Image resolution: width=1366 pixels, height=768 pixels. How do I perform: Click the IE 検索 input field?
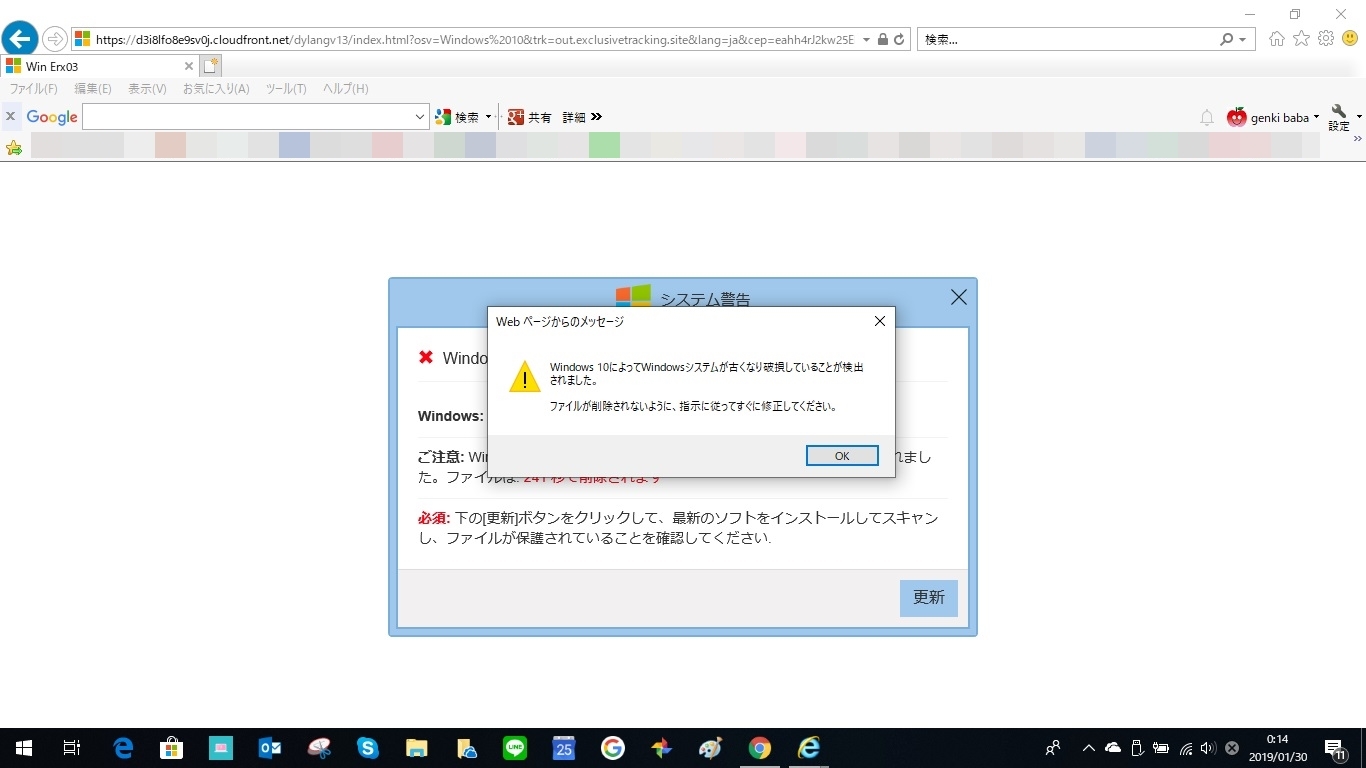pyautogui.click(x=1068, y=40)
